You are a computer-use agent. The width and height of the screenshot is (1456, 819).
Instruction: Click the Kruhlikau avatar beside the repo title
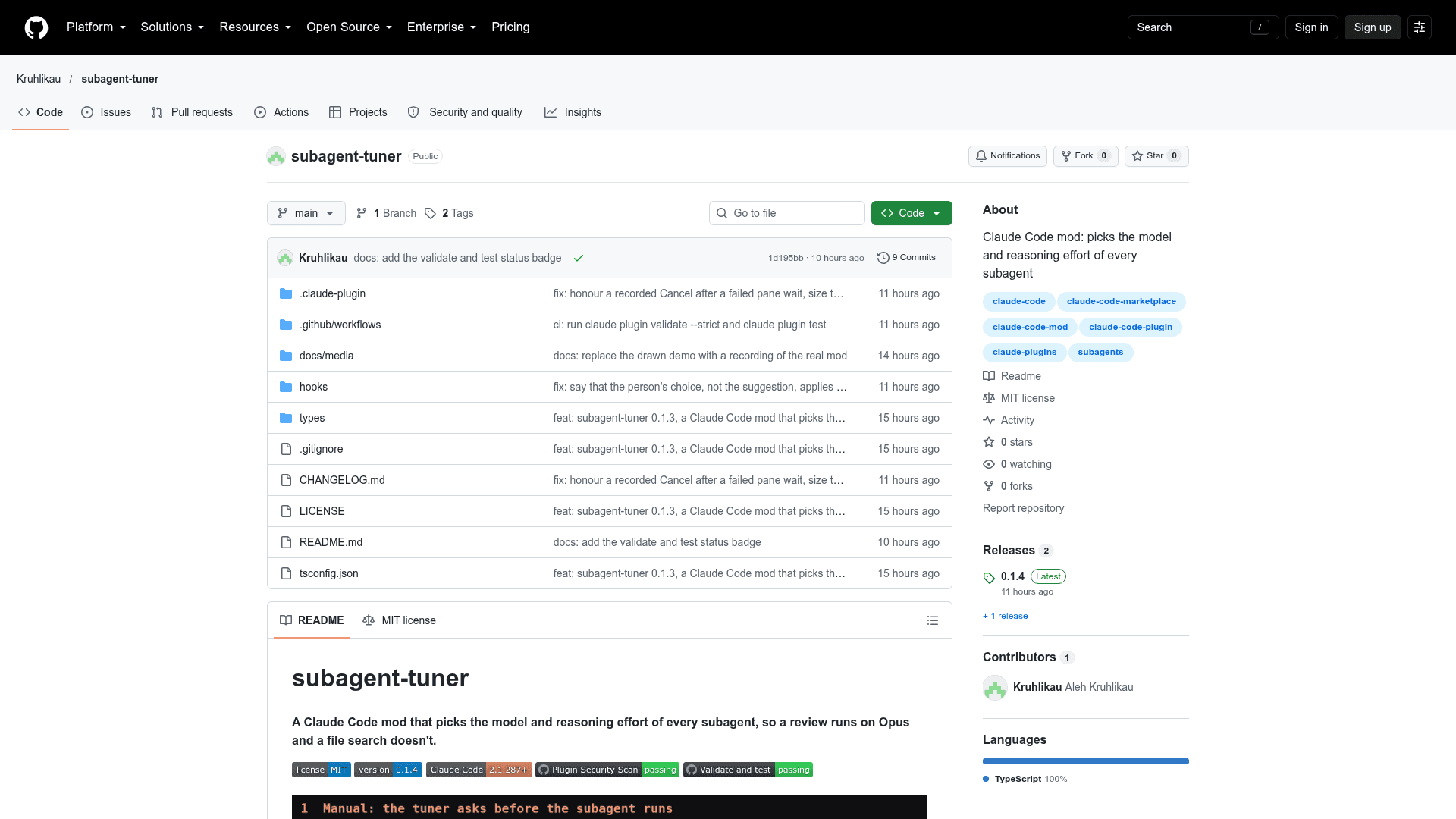[x=276, y=156]
